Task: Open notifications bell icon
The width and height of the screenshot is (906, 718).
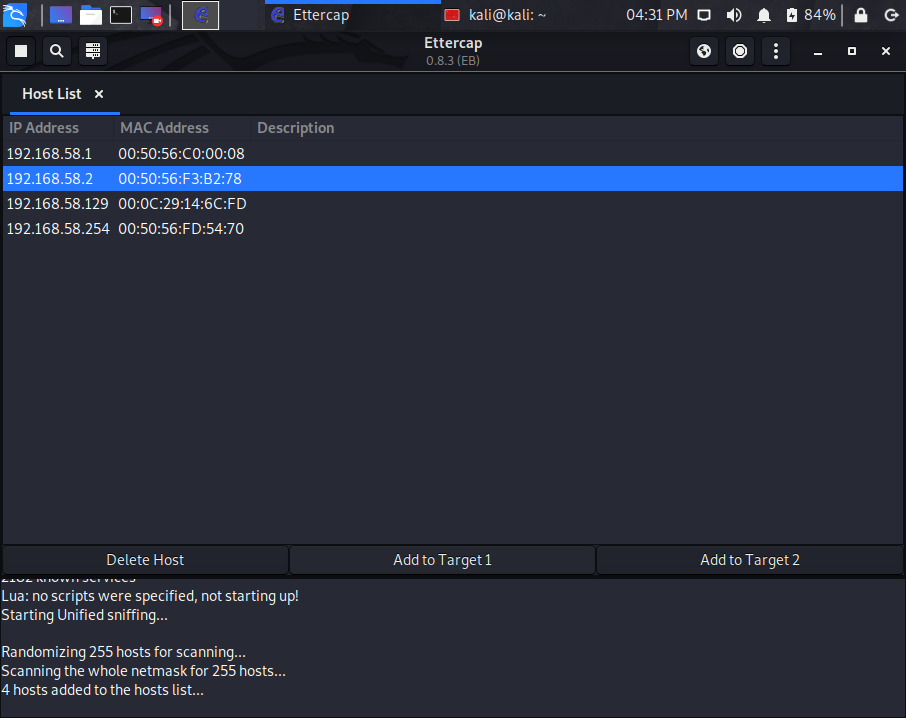Action: tap(763, 15)
